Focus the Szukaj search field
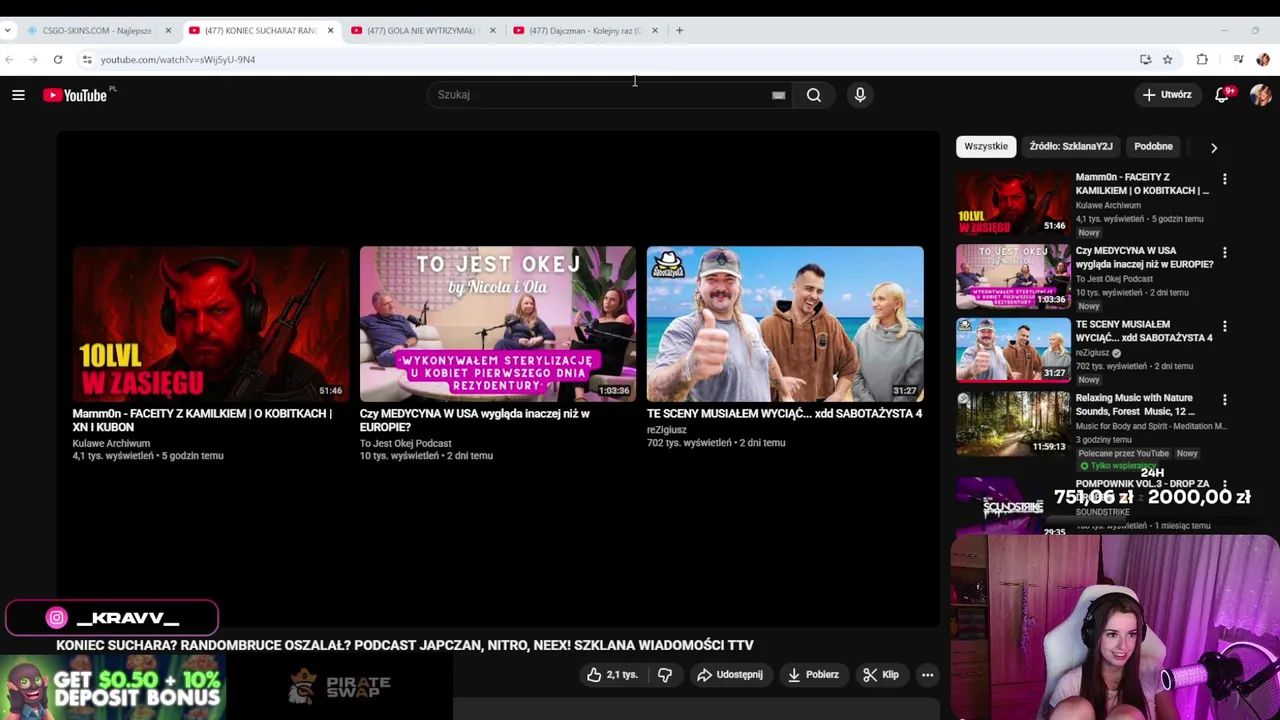1280x720 pixels. (600, 95)
